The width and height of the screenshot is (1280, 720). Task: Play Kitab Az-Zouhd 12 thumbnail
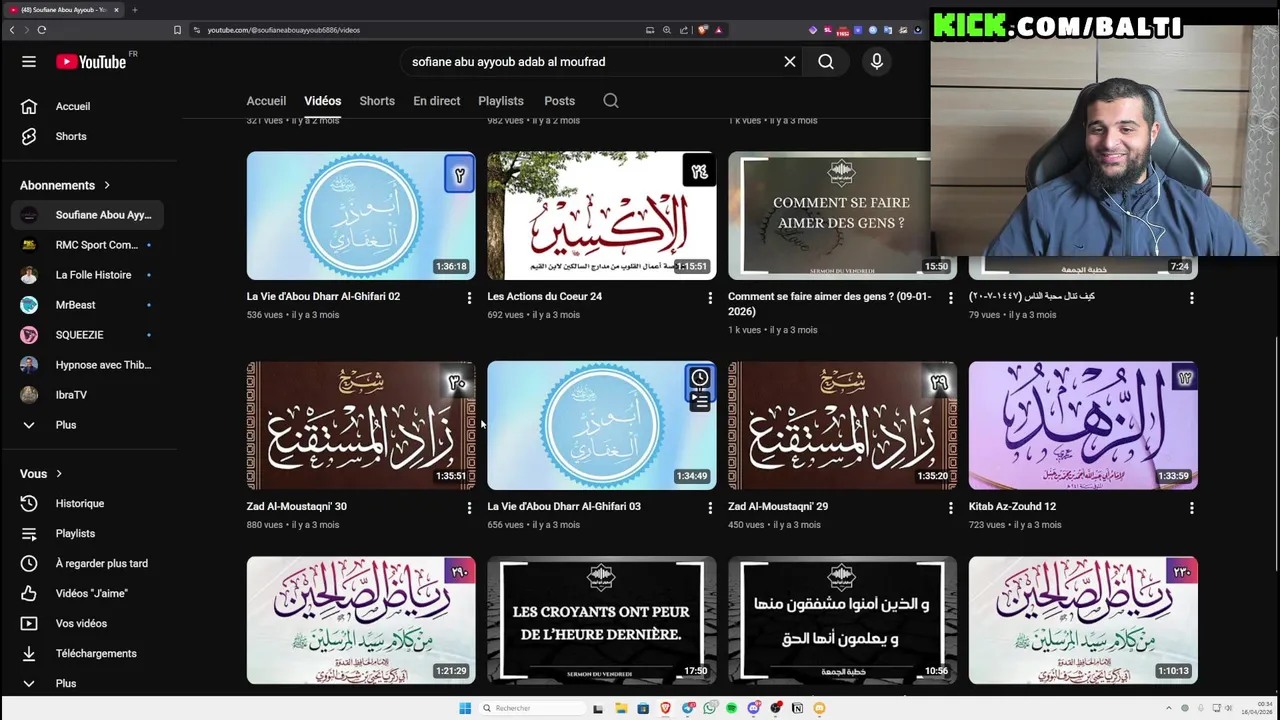[x=1083, y=425]
